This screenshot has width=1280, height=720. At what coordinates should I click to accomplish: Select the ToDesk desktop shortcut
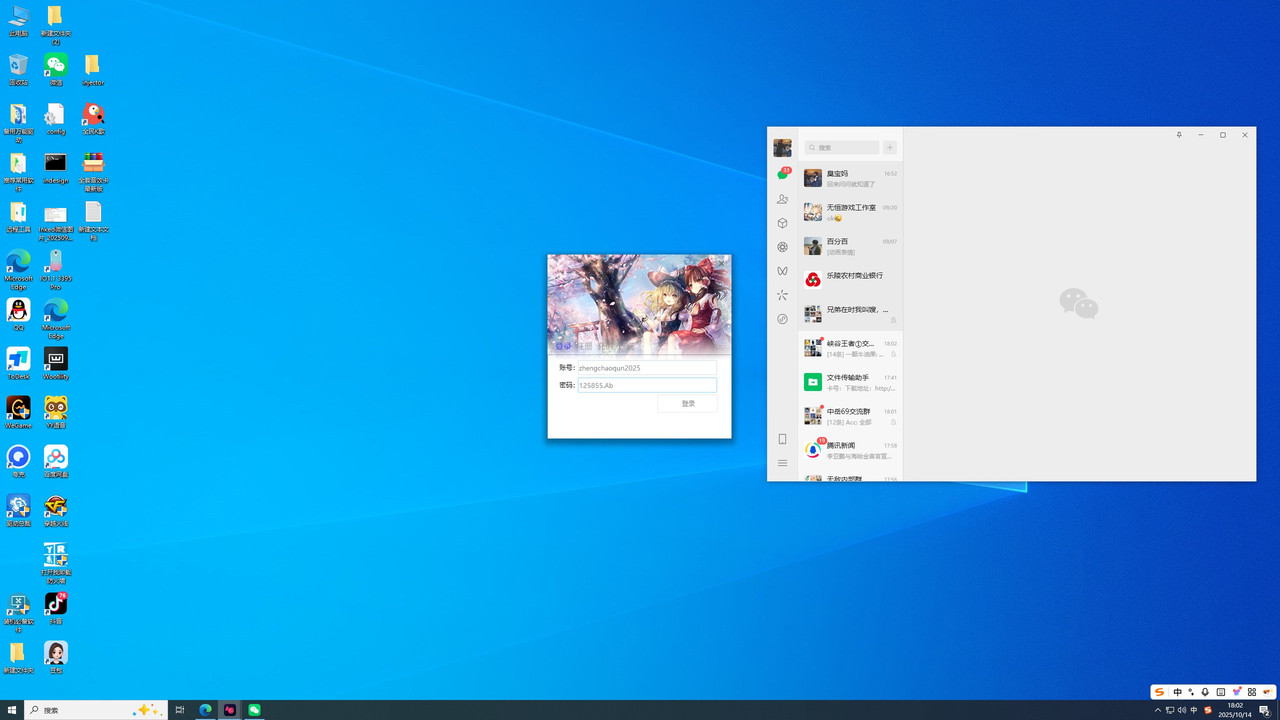[18, 363]
